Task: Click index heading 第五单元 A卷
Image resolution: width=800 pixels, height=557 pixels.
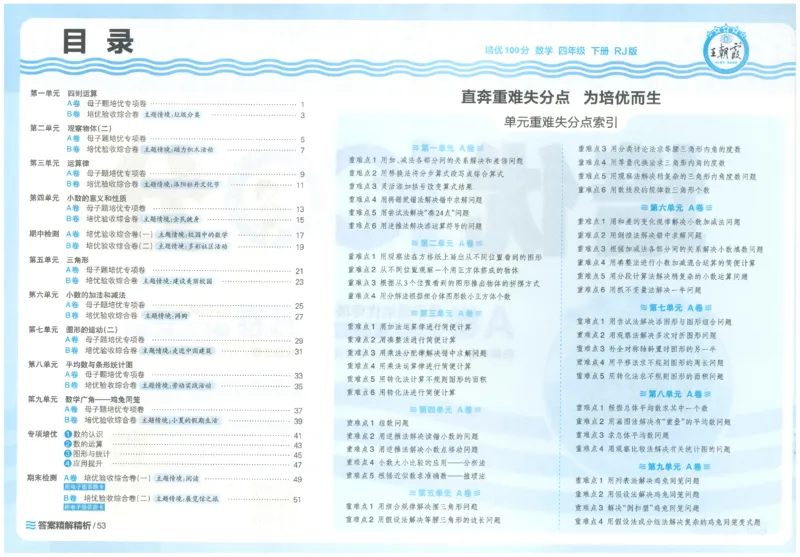Action: (444, 493)
